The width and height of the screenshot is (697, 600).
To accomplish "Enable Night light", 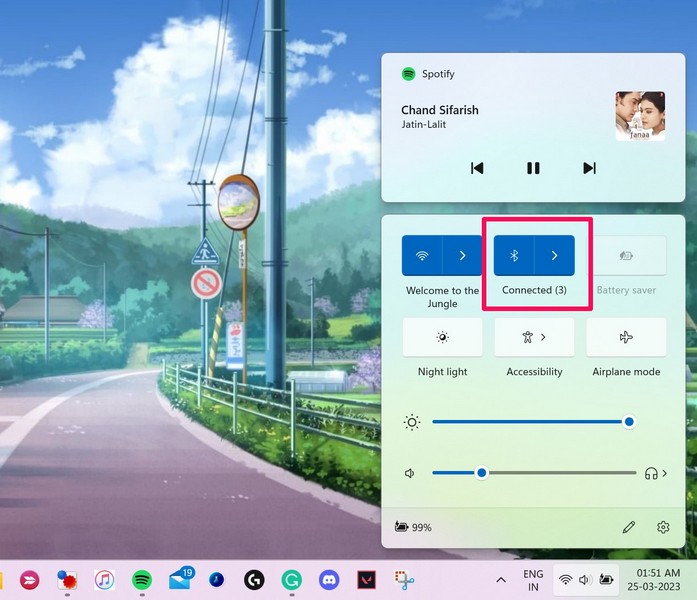I will [x=442, y=338].
